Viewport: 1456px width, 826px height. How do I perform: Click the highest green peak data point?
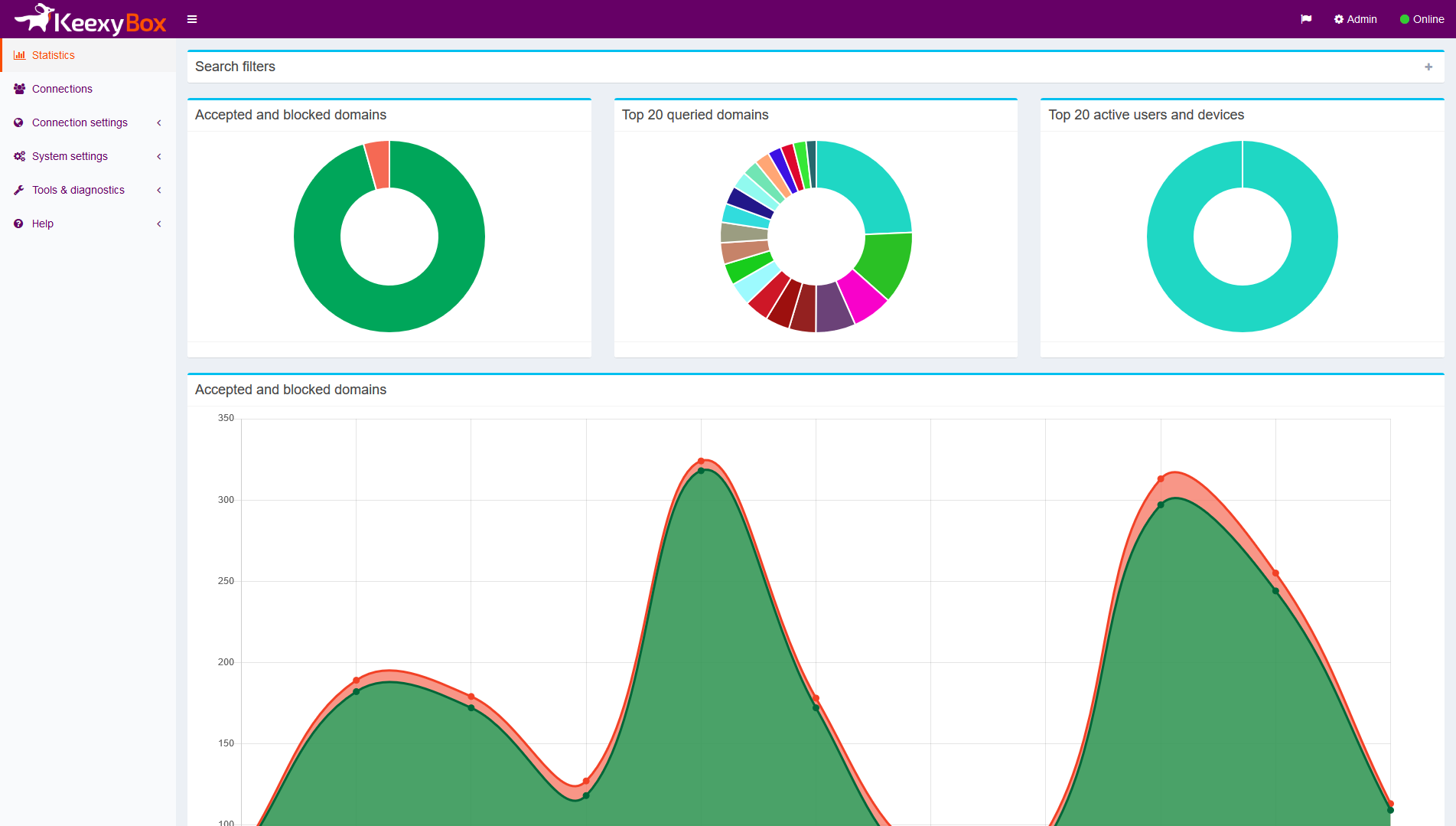point(701,470)
